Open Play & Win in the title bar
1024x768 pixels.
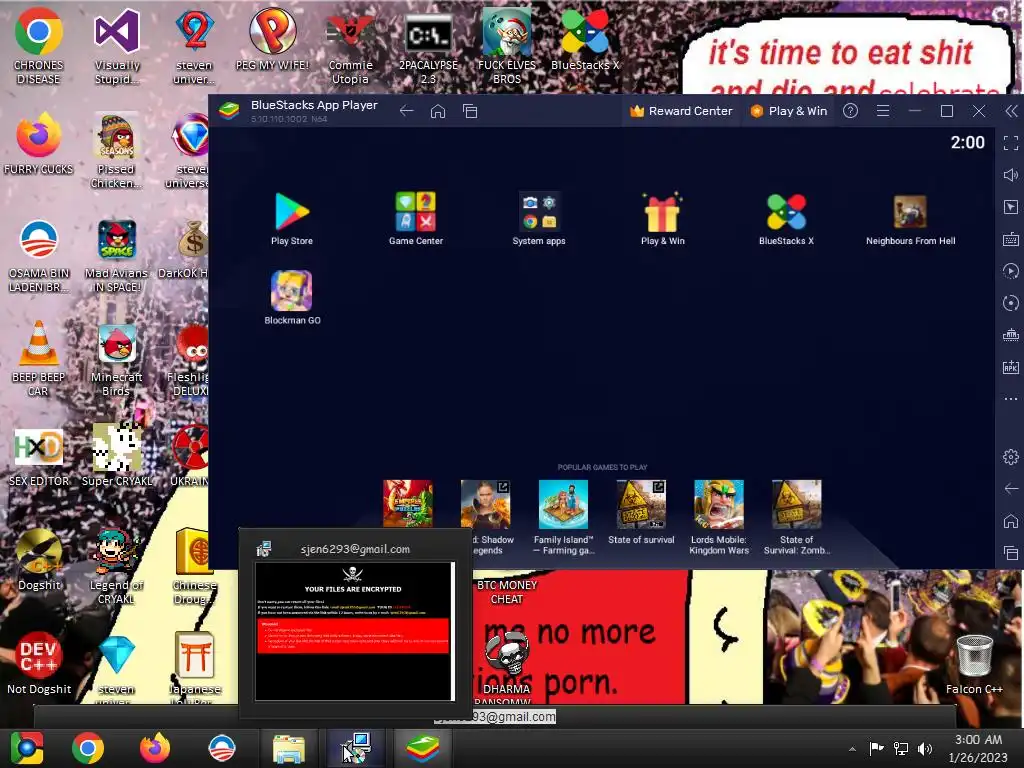pyautogui.click(x=788, y=111)
